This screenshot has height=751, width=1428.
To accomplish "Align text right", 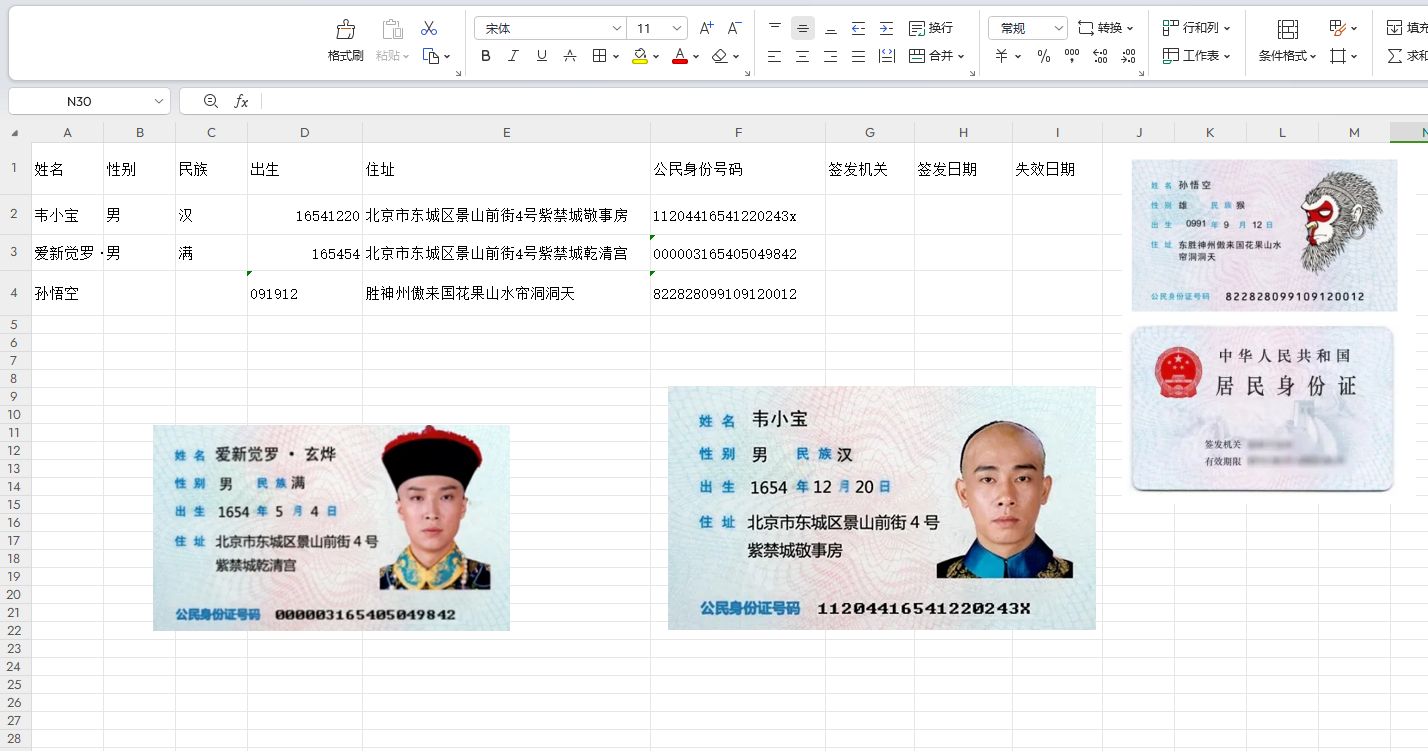I will [x=830, y=56].
